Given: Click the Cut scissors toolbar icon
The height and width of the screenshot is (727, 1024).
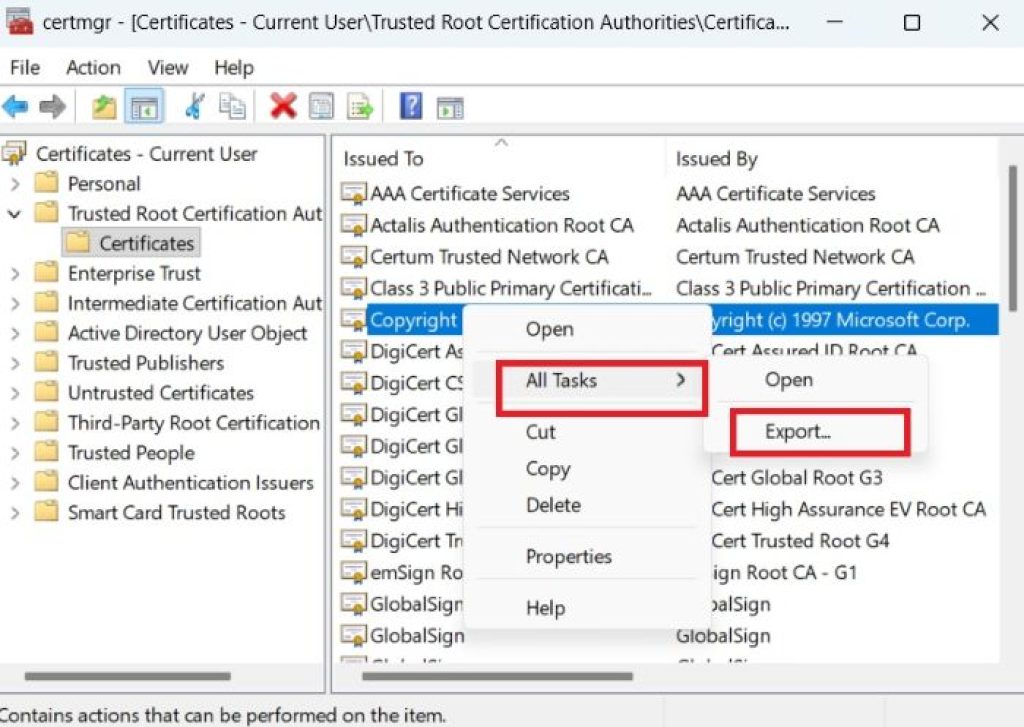Looking at the screenshot, I should 195,106.
